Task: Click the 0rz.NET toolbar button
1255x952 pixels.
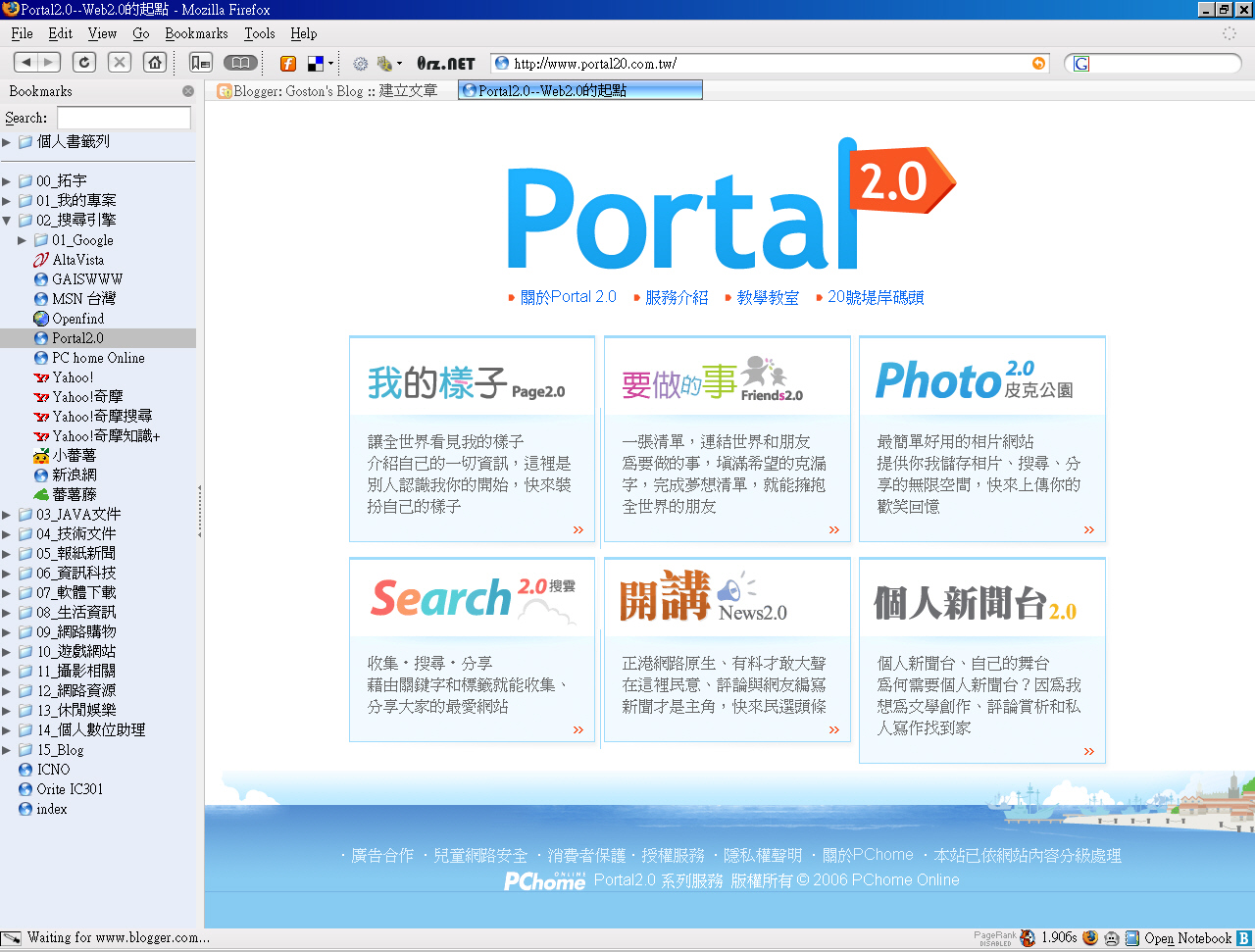Action: click(446, 64)
